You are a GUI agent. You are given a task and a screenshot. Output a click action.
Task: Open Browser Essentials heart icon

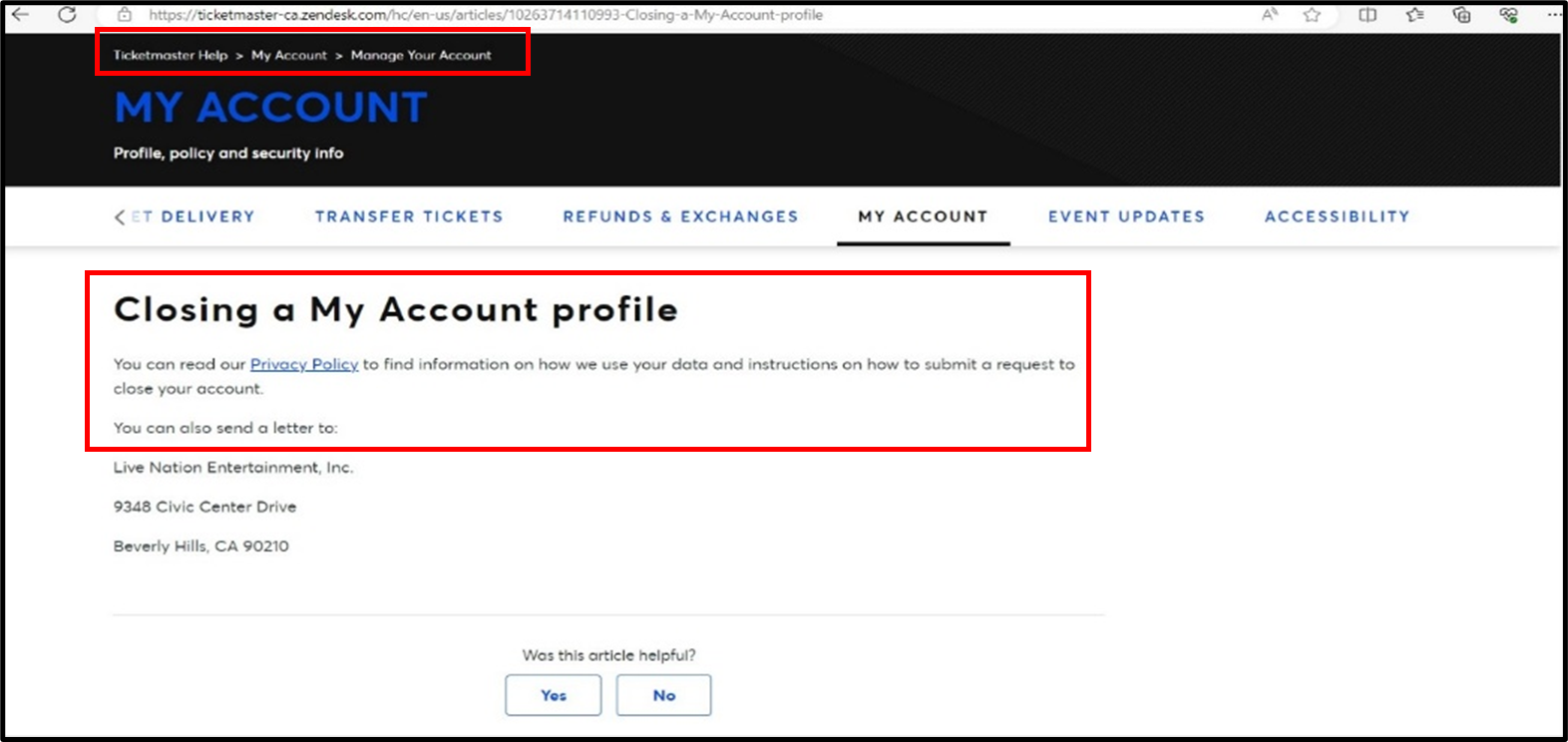1508,14
